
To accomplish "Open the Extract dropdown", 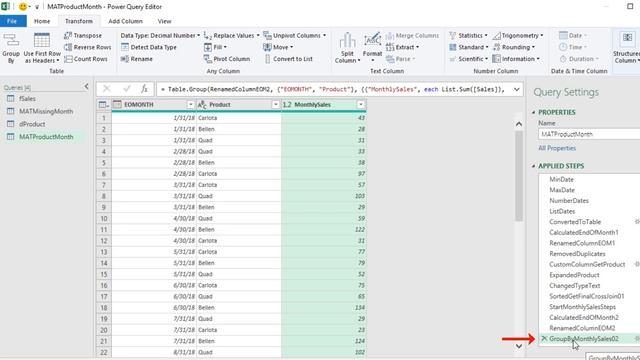I will 402,47.
